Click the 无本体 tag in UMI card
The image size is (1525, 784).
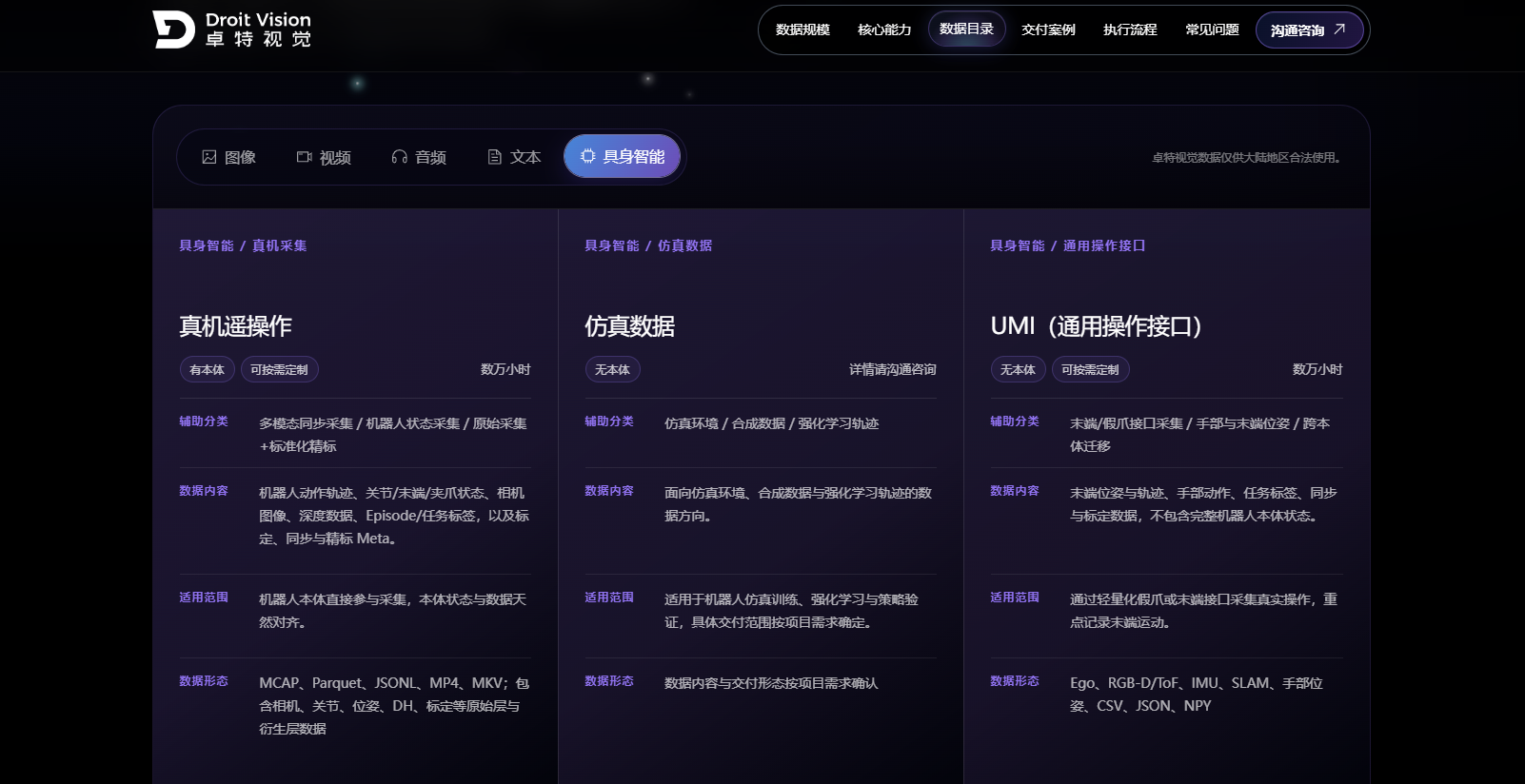coord(1019,369)
